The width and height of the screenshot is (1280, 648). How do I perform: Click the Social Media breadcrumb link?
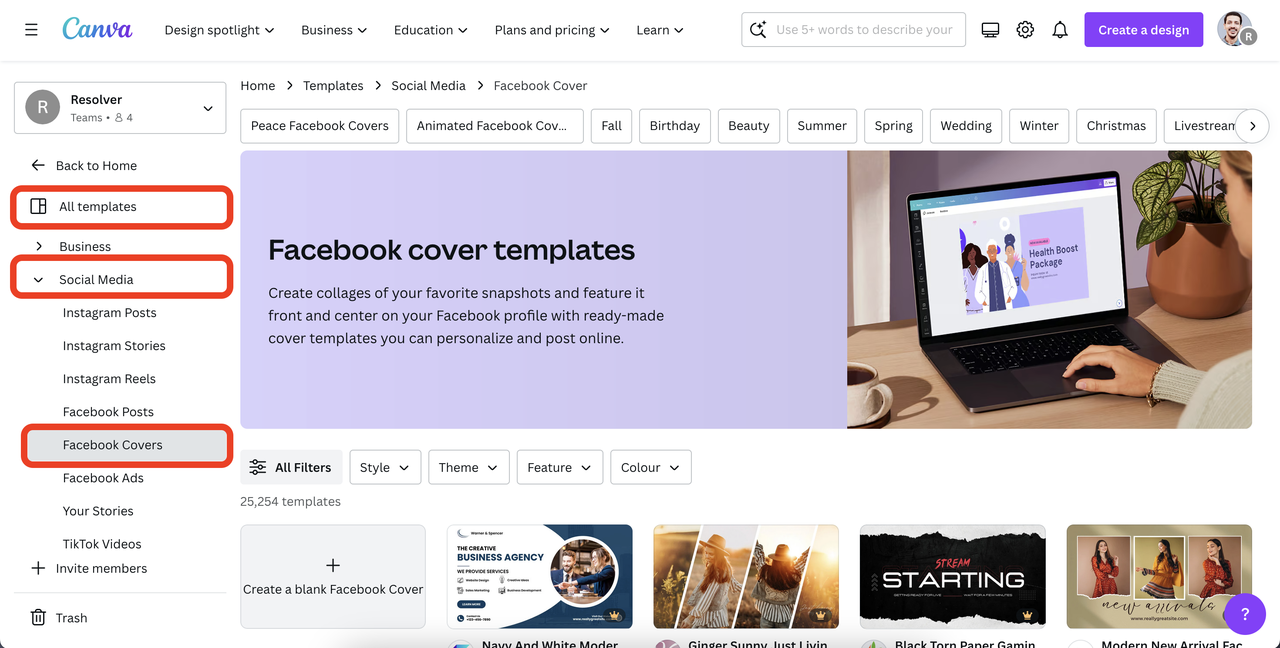click(428, 85)
